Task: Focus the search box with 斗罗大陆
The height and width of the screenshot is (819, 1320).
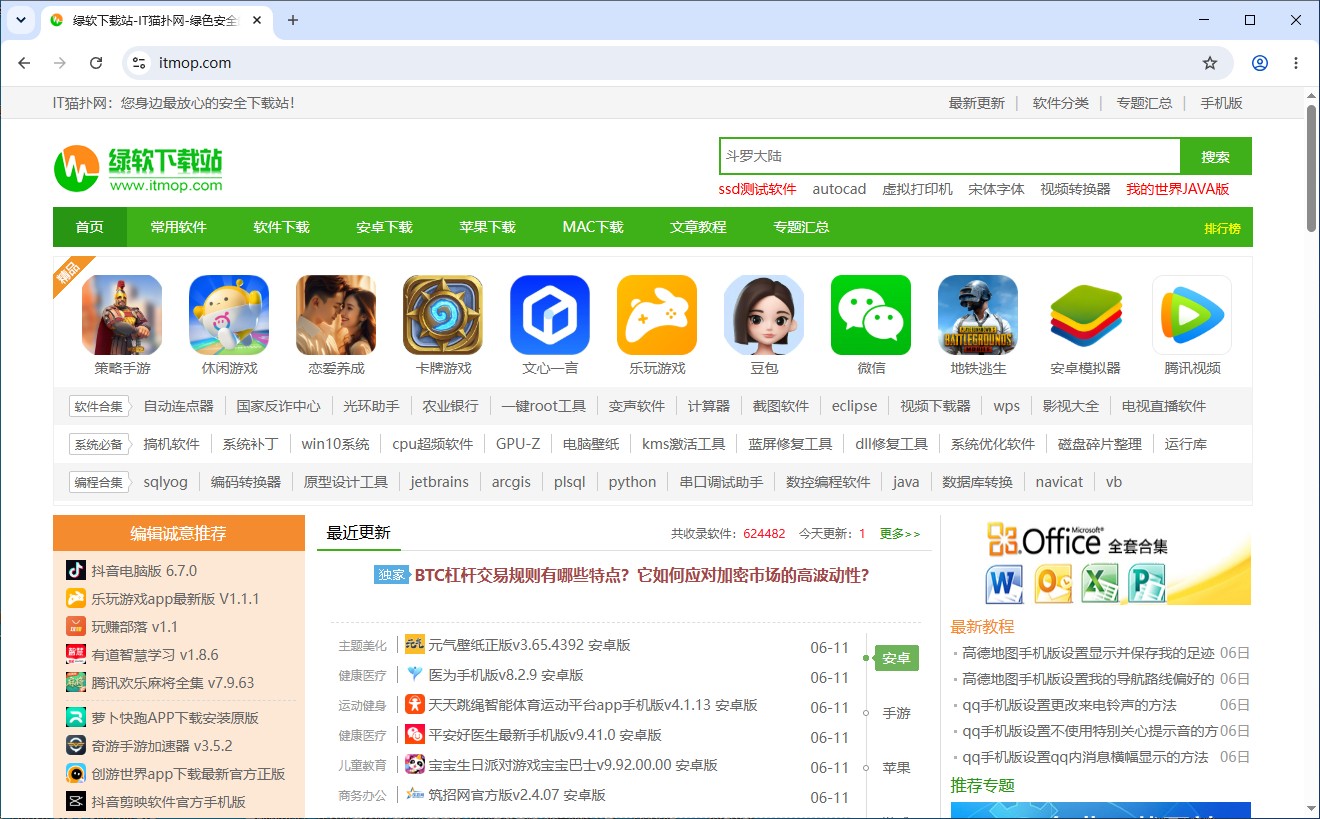Action: 950,157
